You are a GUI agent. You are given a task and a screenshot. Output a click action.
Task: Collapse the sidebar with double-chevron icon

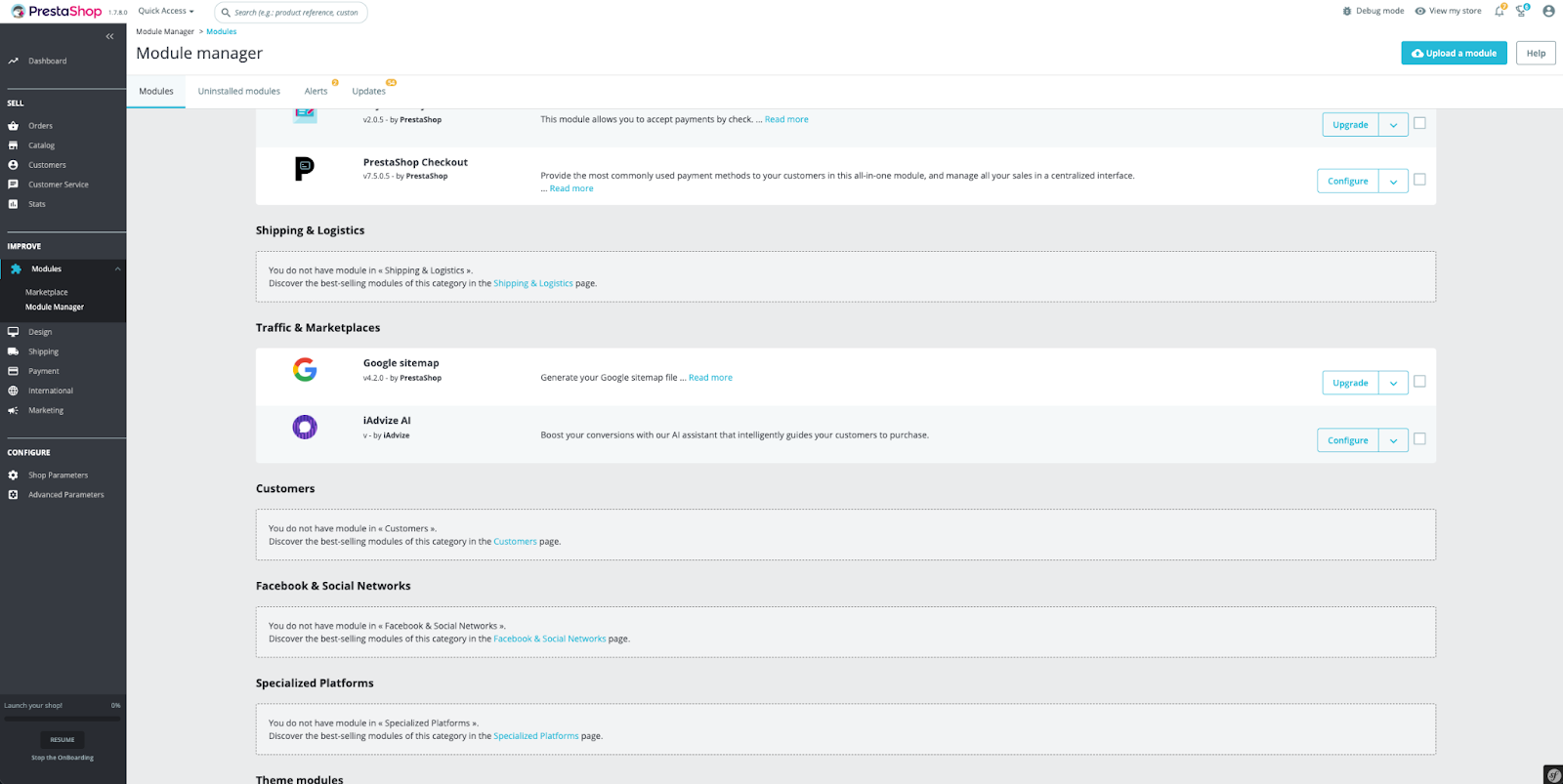109,36
